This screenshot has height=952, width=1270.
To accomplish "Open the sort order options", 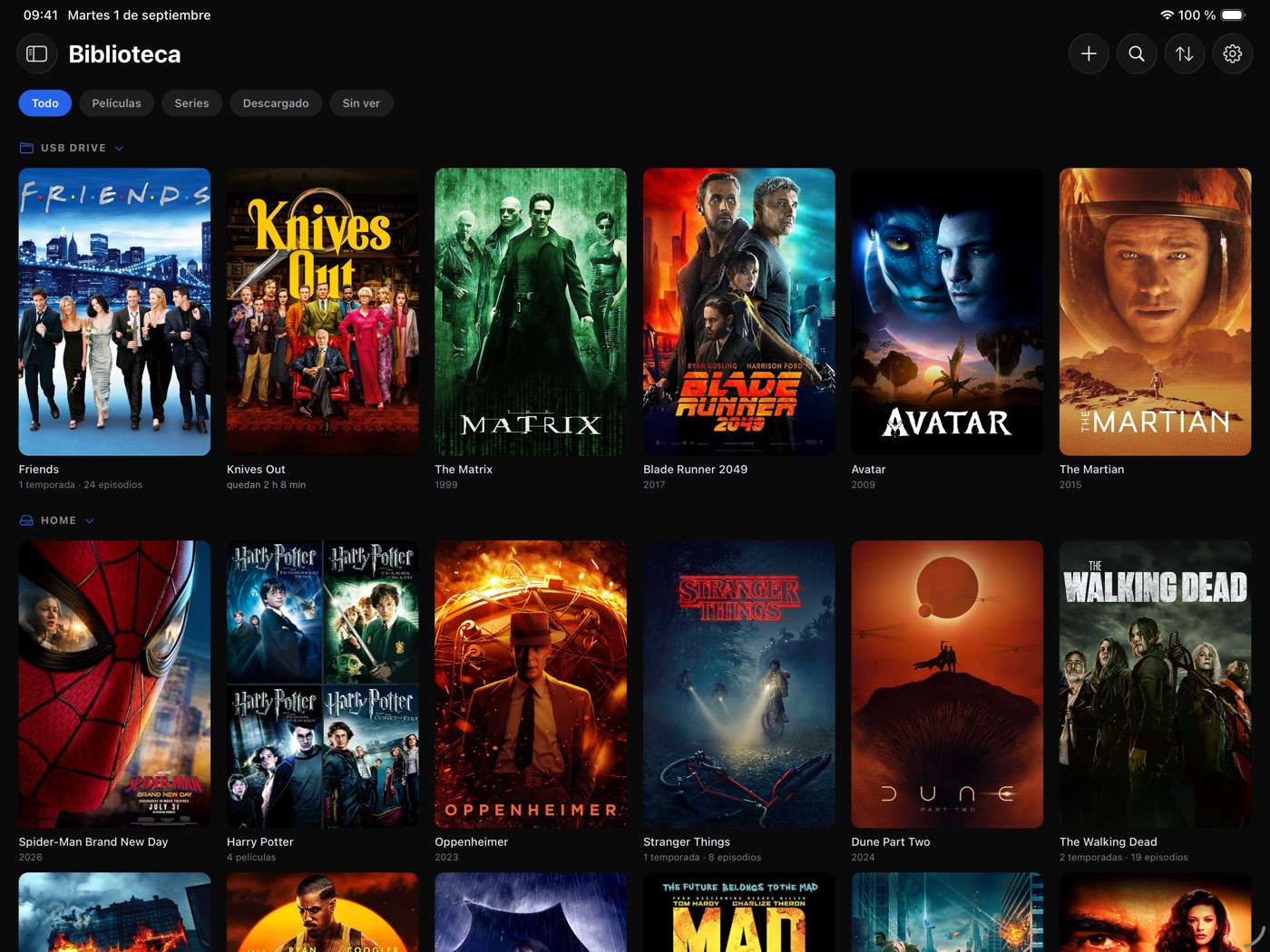I will 1185,54.
